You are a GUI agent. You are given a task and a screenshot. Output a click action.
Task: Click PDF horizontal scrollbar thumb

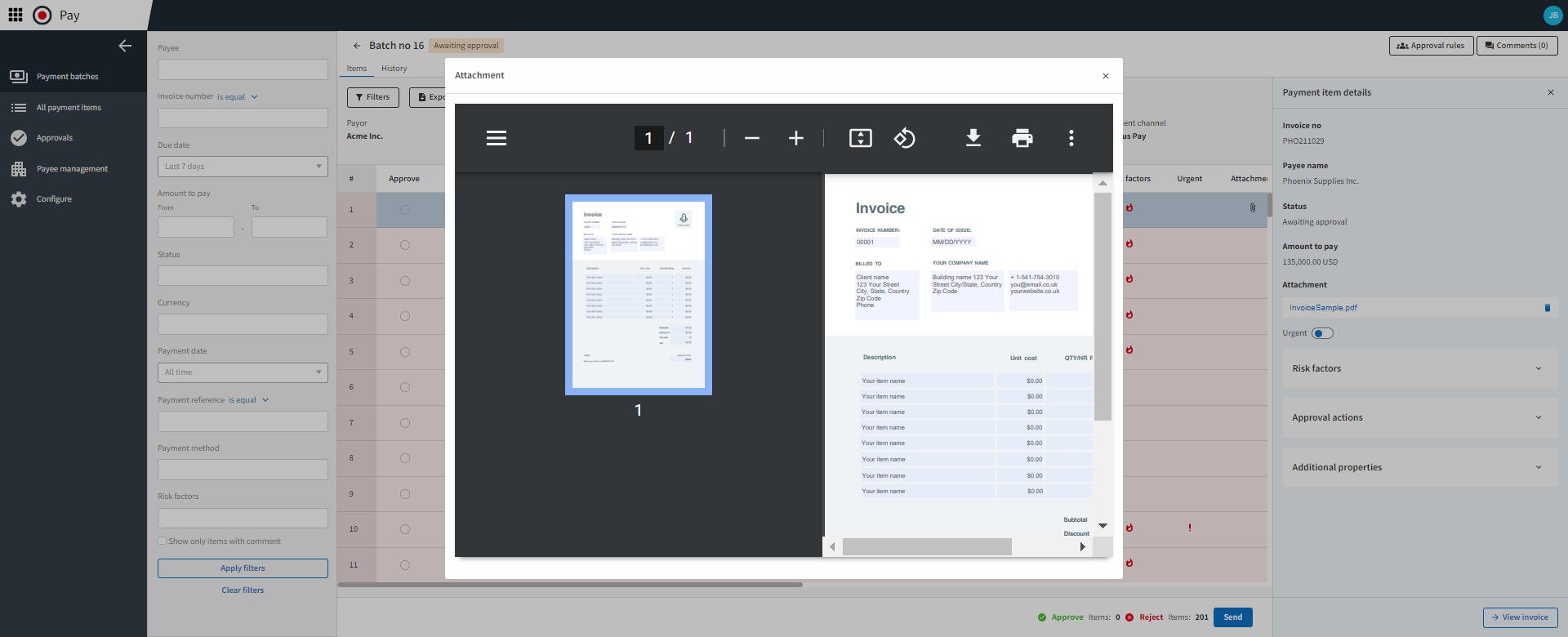click(927, 546)
